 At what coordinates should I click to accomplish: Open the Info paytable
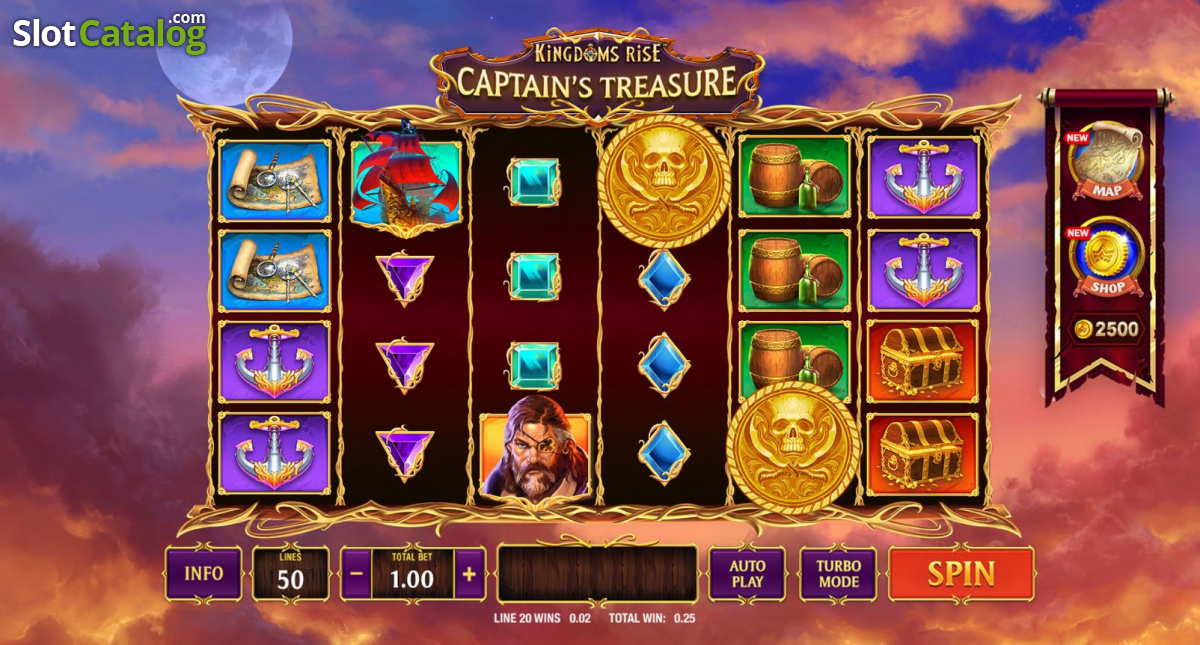click(x=204, y=574)
